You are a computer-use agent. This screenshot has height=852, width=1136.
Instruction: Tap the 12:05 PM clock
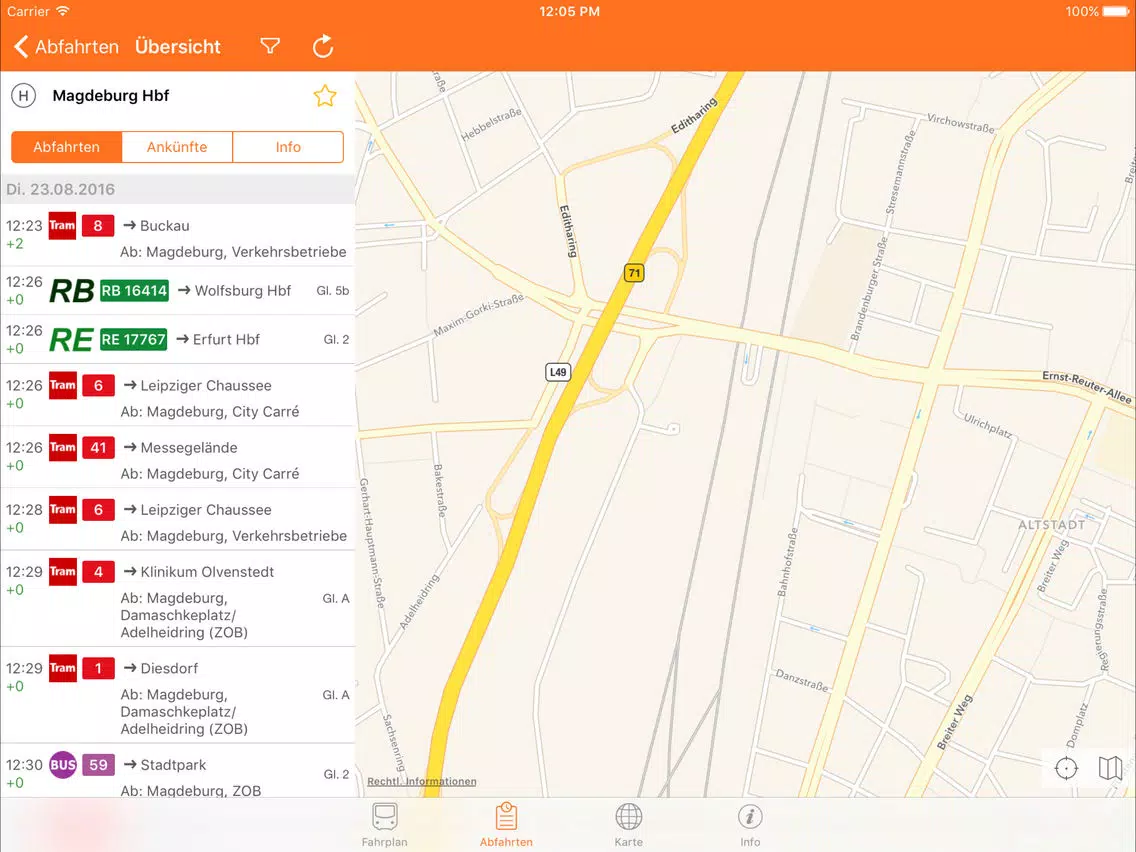click(x=569, y=12)
